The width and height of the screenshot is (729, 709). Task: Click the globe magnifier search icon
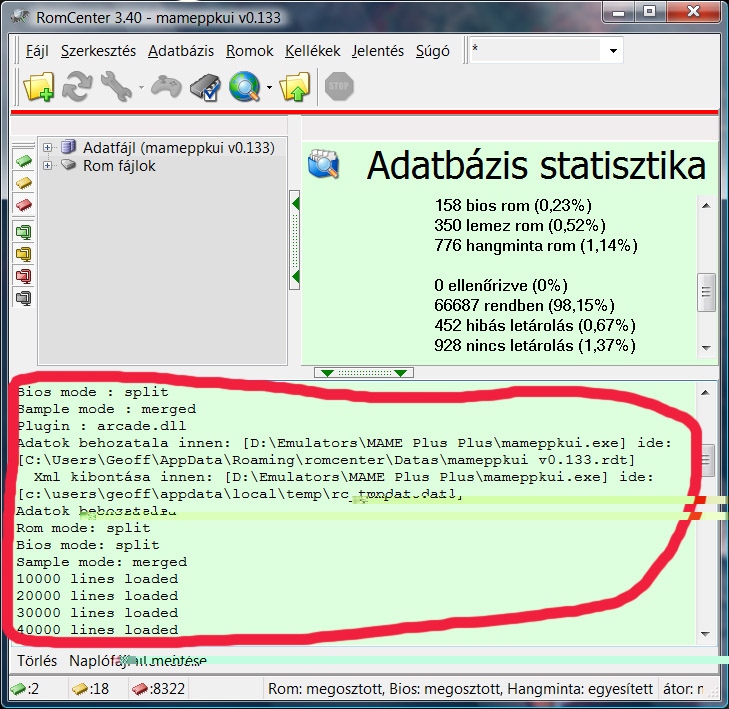(x=245, y=86)
